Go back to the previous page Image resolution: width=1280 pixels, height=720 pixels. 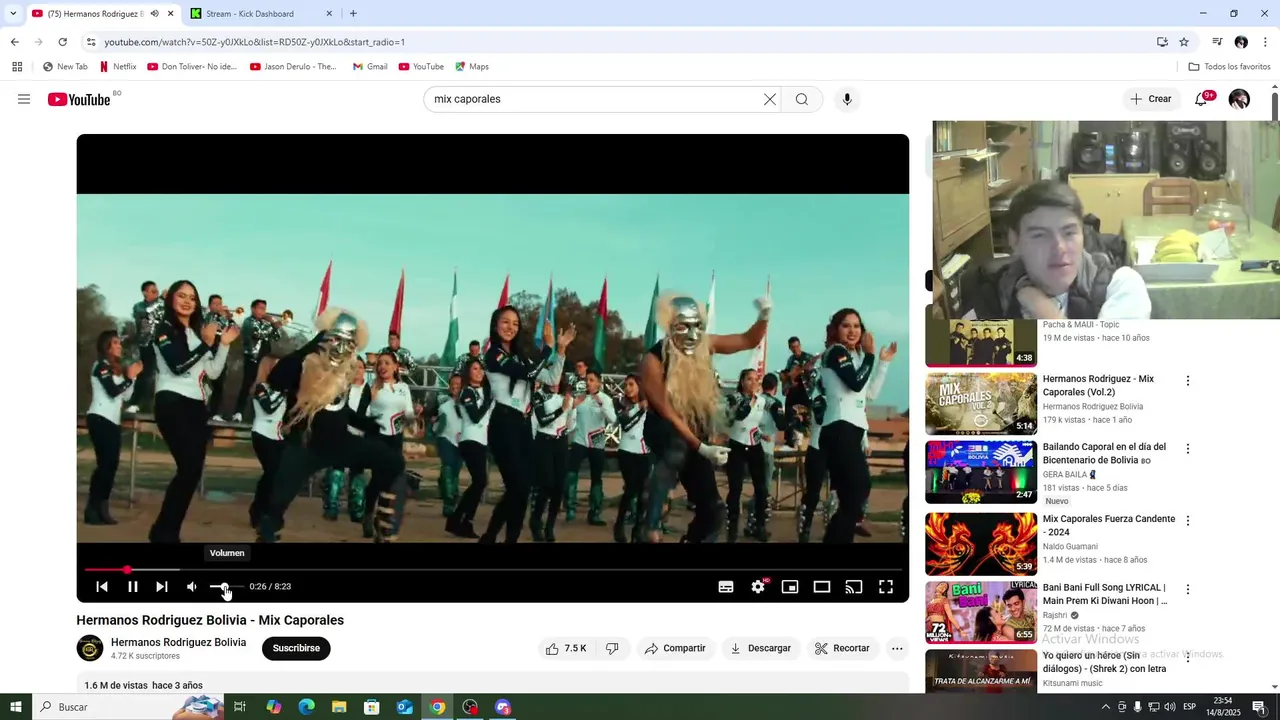click(x=14, y=42)
